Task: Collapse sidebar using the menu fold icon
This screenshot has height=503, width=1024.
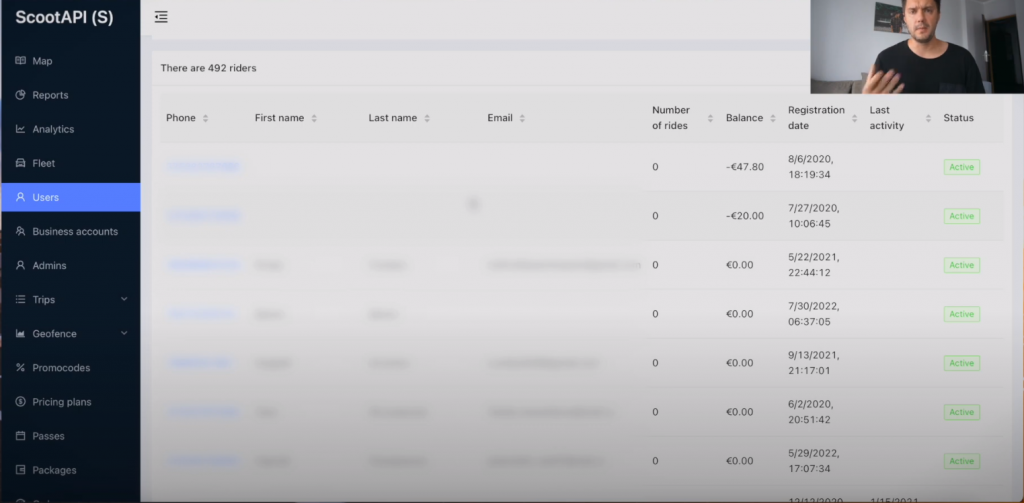Action: click(161, 17)
